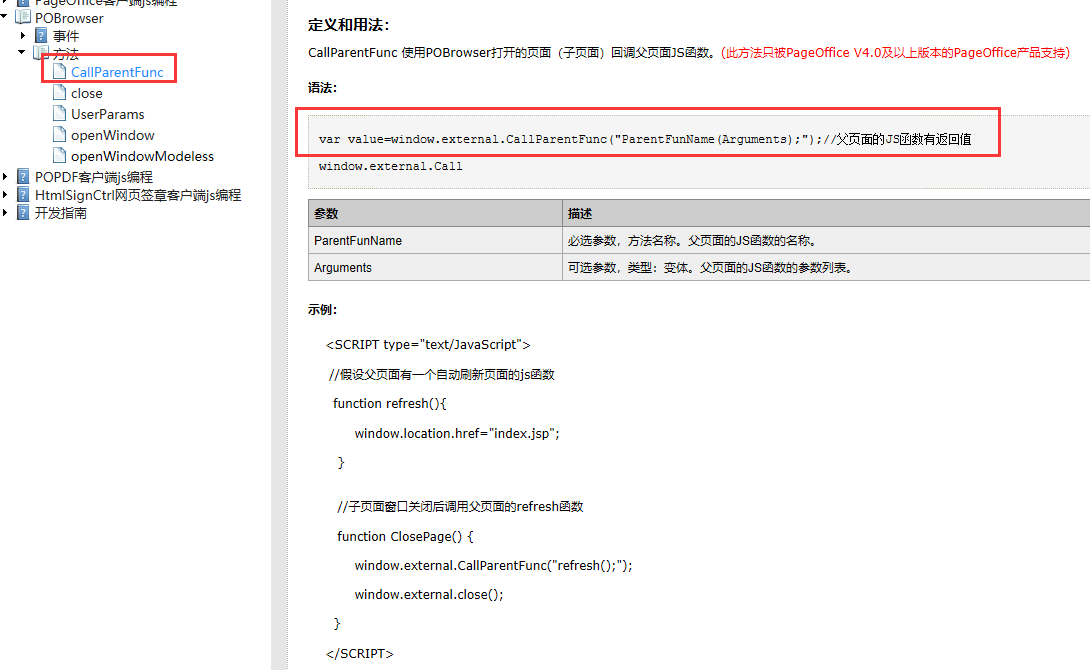Click the 开发指南 book icon
The height and width of the screenshot is (670, 1090).
(x=23, y=213)
